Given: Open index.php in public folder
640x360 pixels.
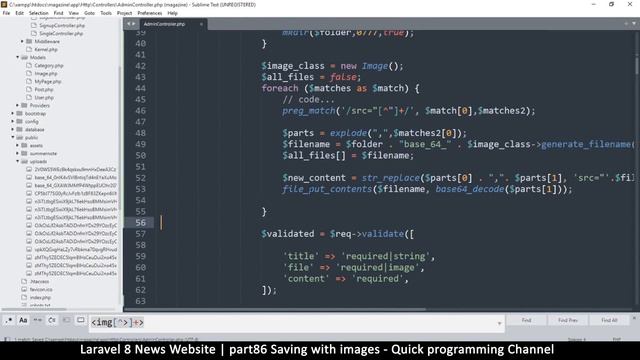Looking at the screenshot, I should [40, 298].
